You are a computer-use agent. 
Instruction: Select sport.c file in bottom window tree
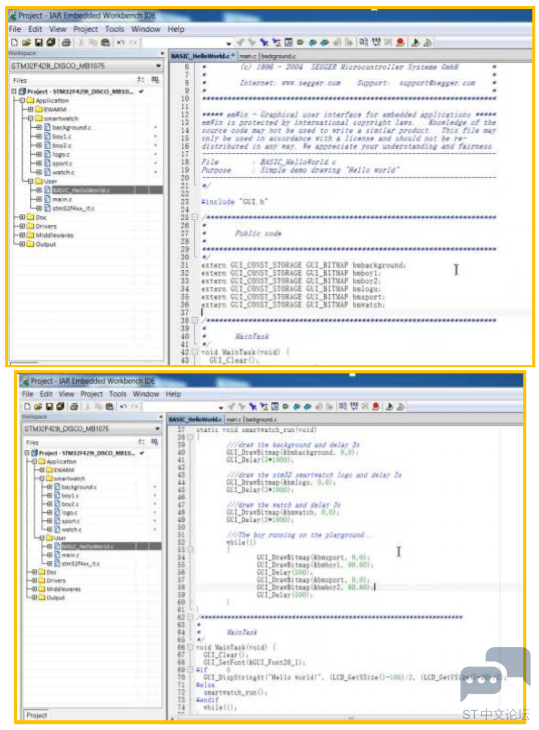pos(70,521)
